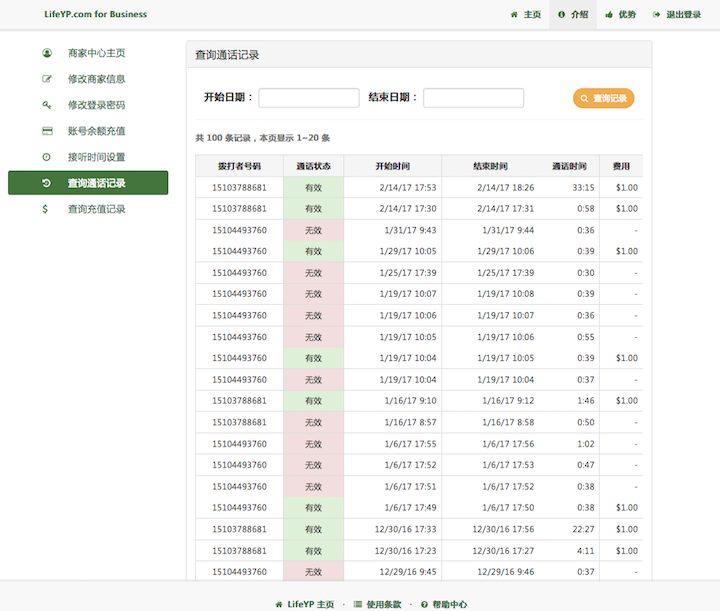Click the 开始时间 column header

click(x=393, y=166)
